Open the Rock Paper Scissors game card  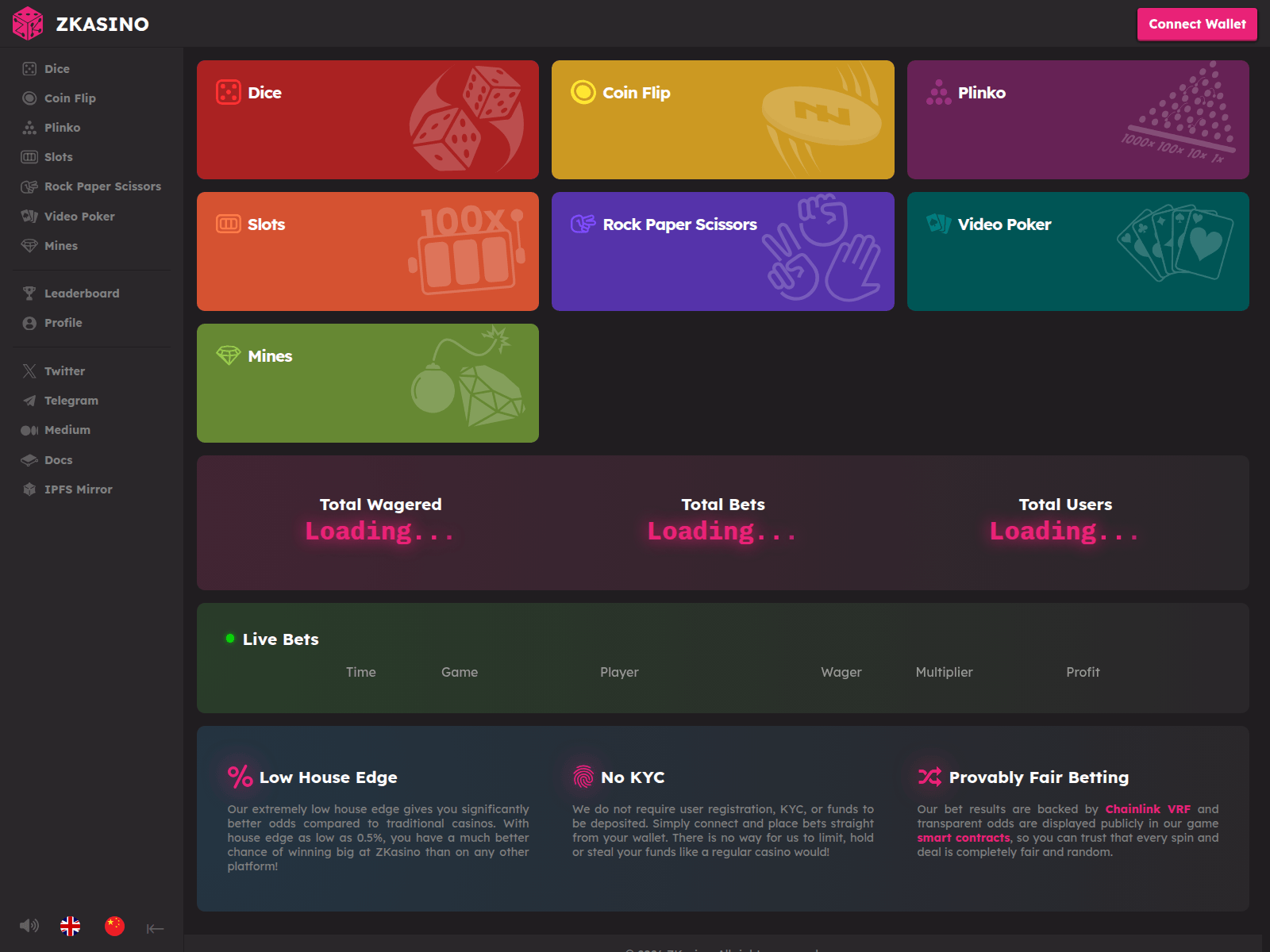point(723,251)
